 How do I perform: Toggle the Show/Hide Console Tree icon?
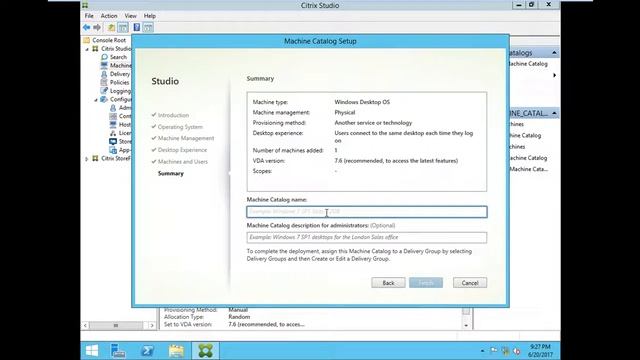(x=123, y=27)
